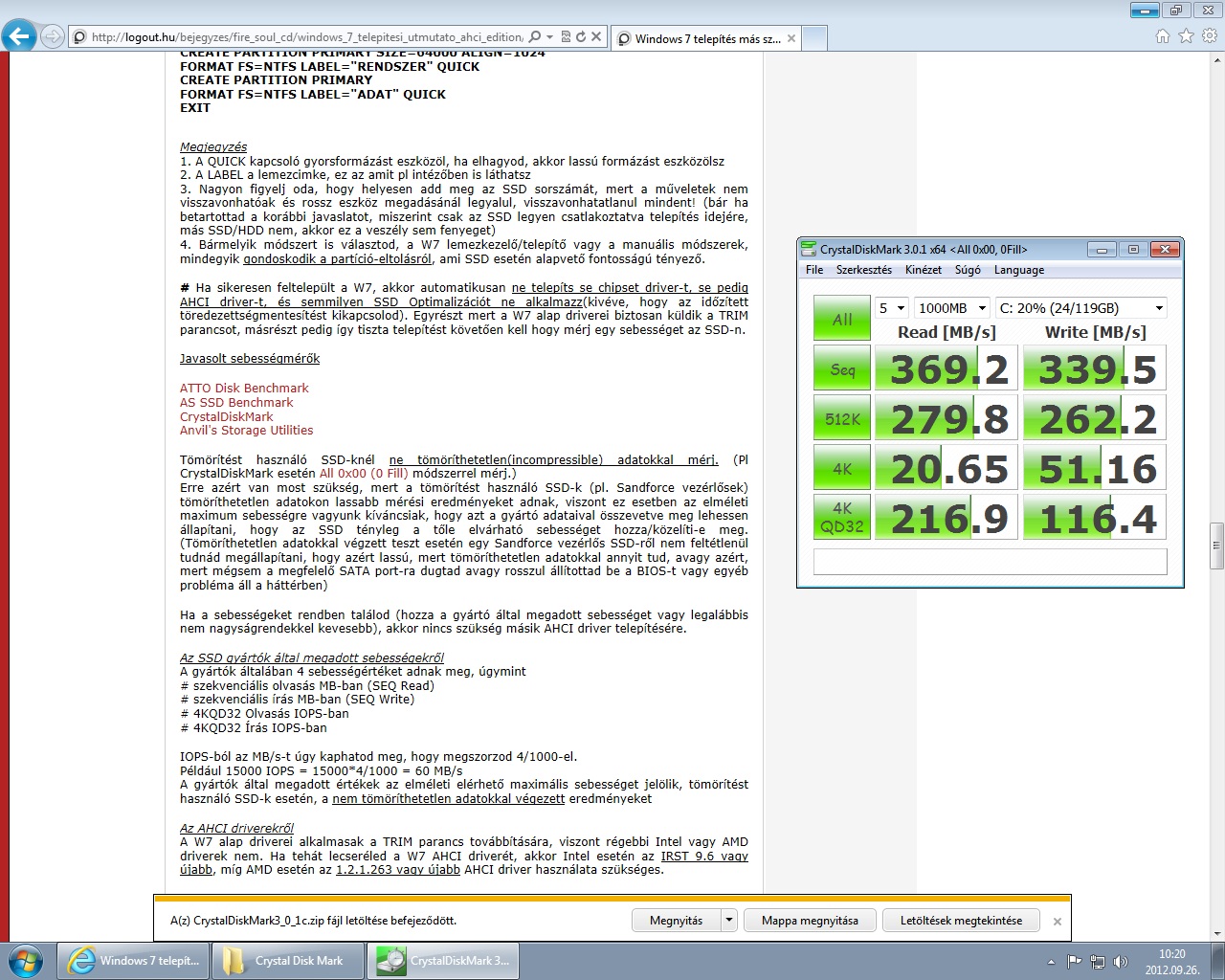Click the 4K read result 20.65
Viewport: 1225px width, 980px height.
pyautogui.click(x=947, y=469)
